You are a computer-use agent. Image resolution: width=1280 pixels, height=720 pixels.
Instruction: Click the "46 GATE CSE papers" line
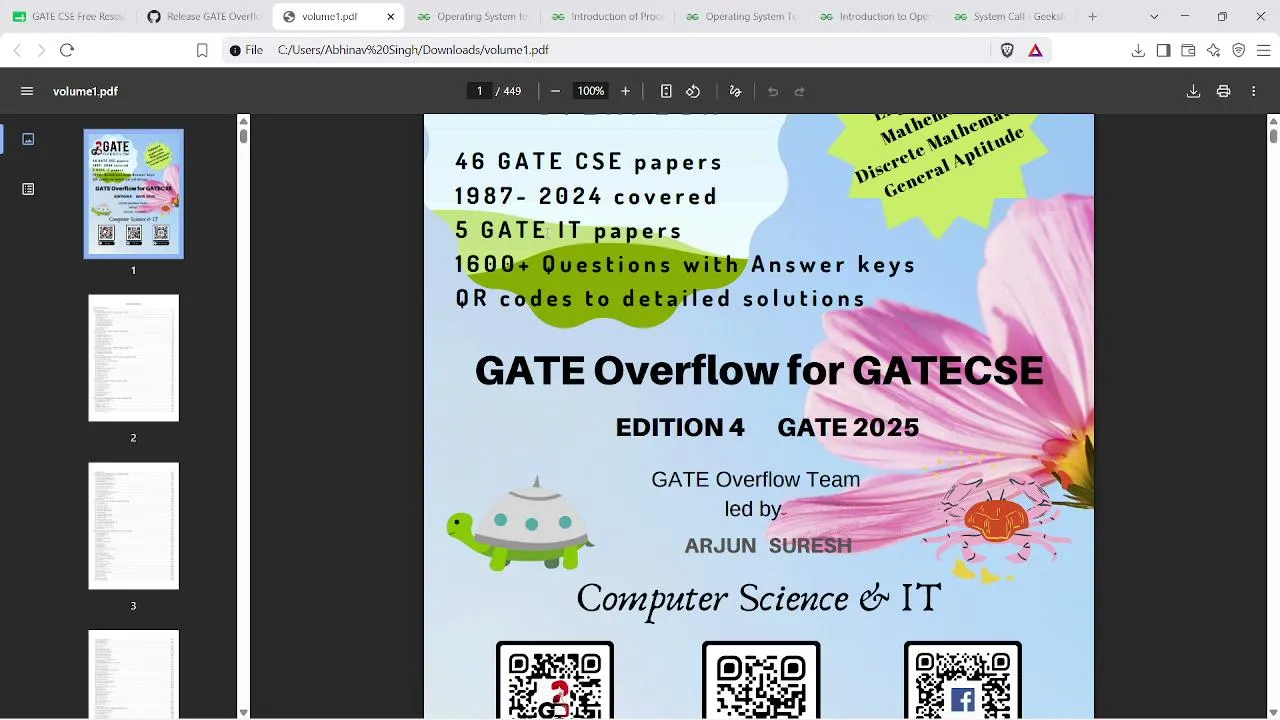[588, 162]
